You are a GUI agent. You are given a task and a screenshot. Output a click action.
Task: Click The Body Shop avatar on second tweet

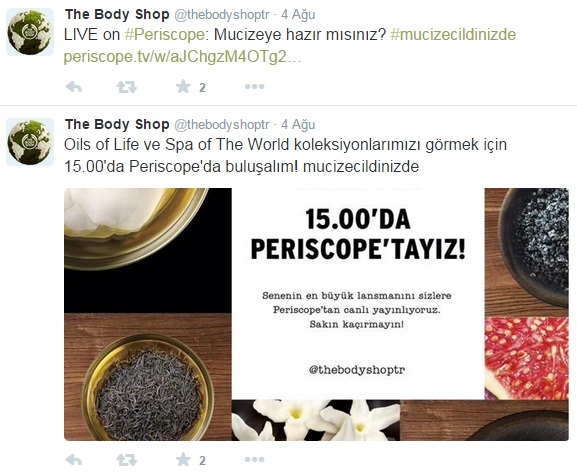pyautogui.click(x=30, y=142)
